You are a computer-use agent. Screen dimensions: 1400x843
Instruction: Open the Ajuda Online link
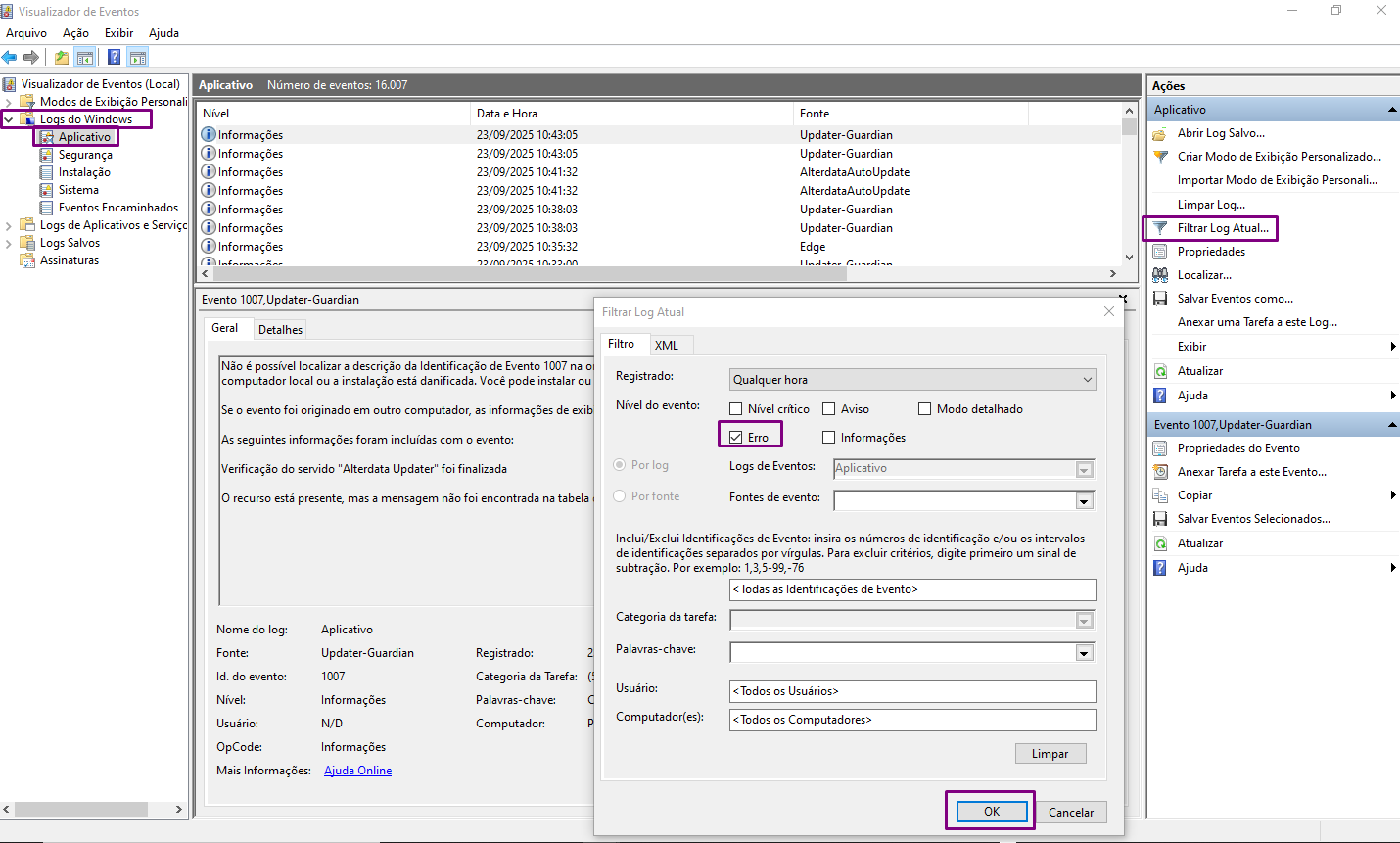point(357,771)
